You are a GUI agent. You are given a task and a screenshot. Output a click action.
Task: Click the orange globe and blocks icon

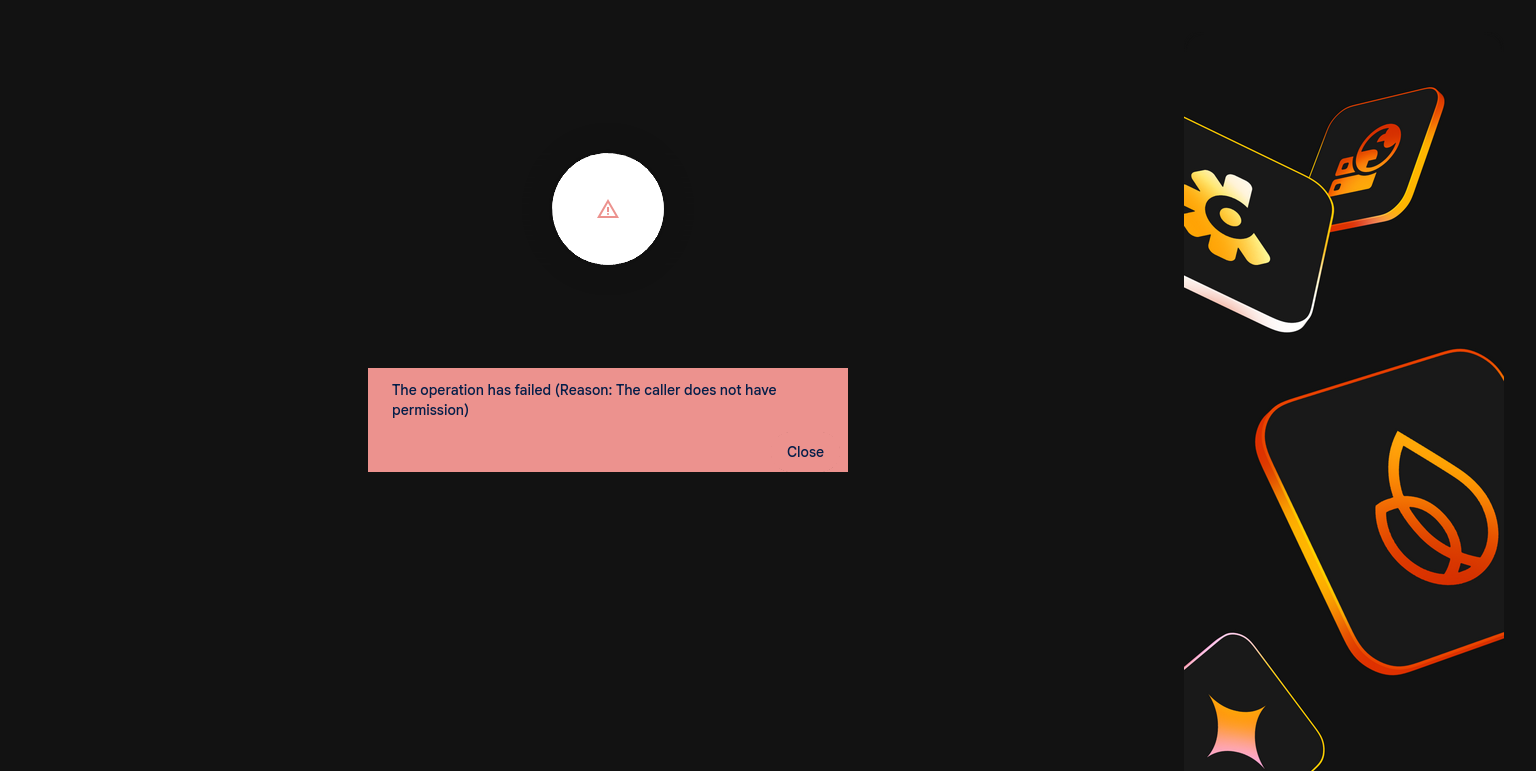coord(1366,158)
